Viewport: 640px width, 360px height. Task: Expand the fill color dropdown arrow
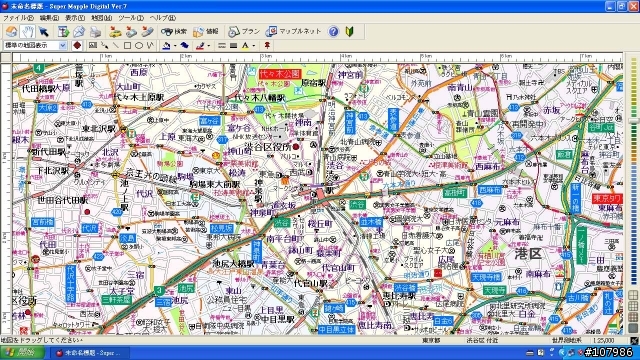(175, 46)
